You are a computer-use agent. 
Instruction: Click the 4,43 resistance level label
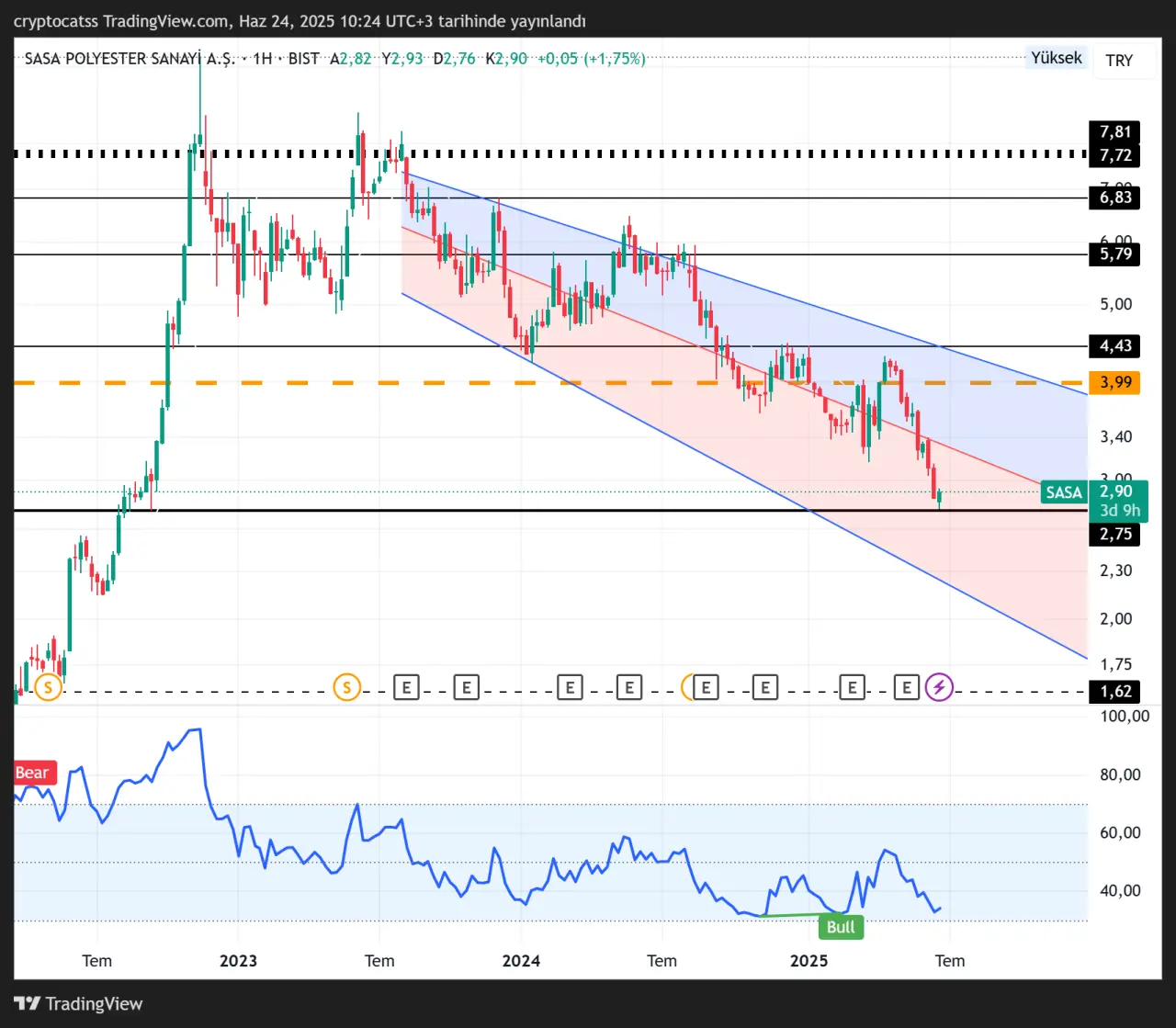[x=1114, y=346]
